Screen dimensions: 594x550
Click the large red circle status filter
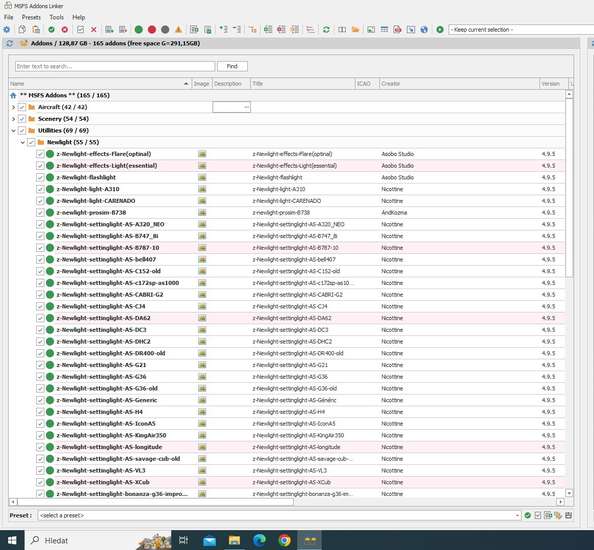[x=152, y=30]
